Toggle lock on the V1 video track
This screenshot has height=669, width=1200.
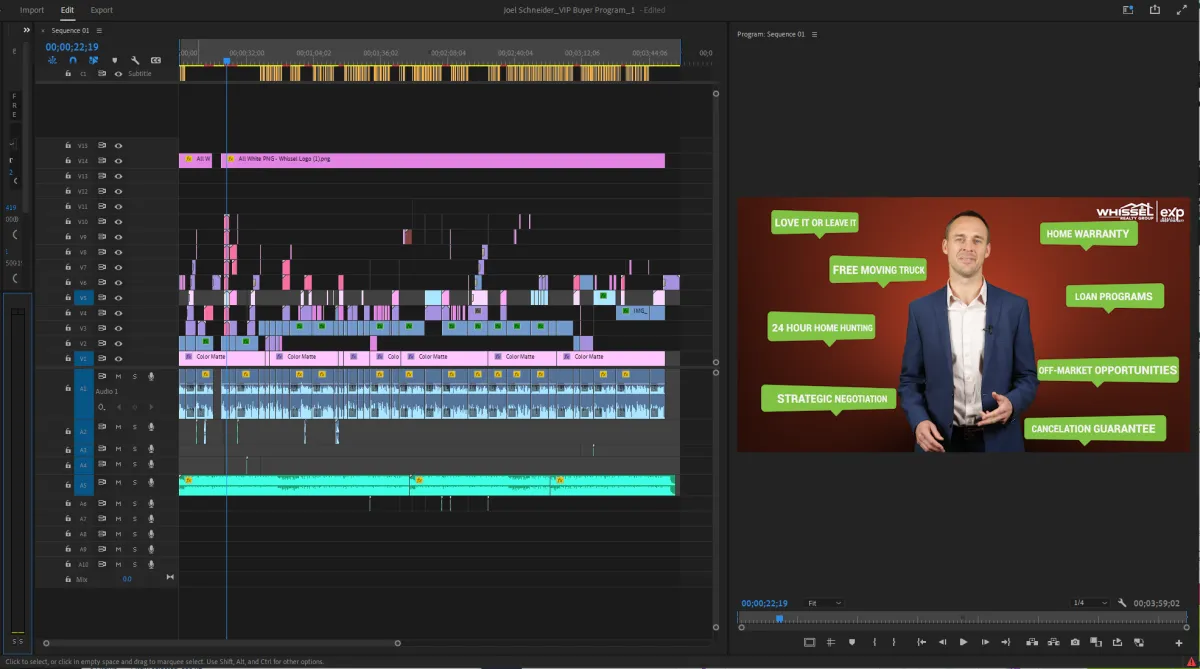[68, 358]
